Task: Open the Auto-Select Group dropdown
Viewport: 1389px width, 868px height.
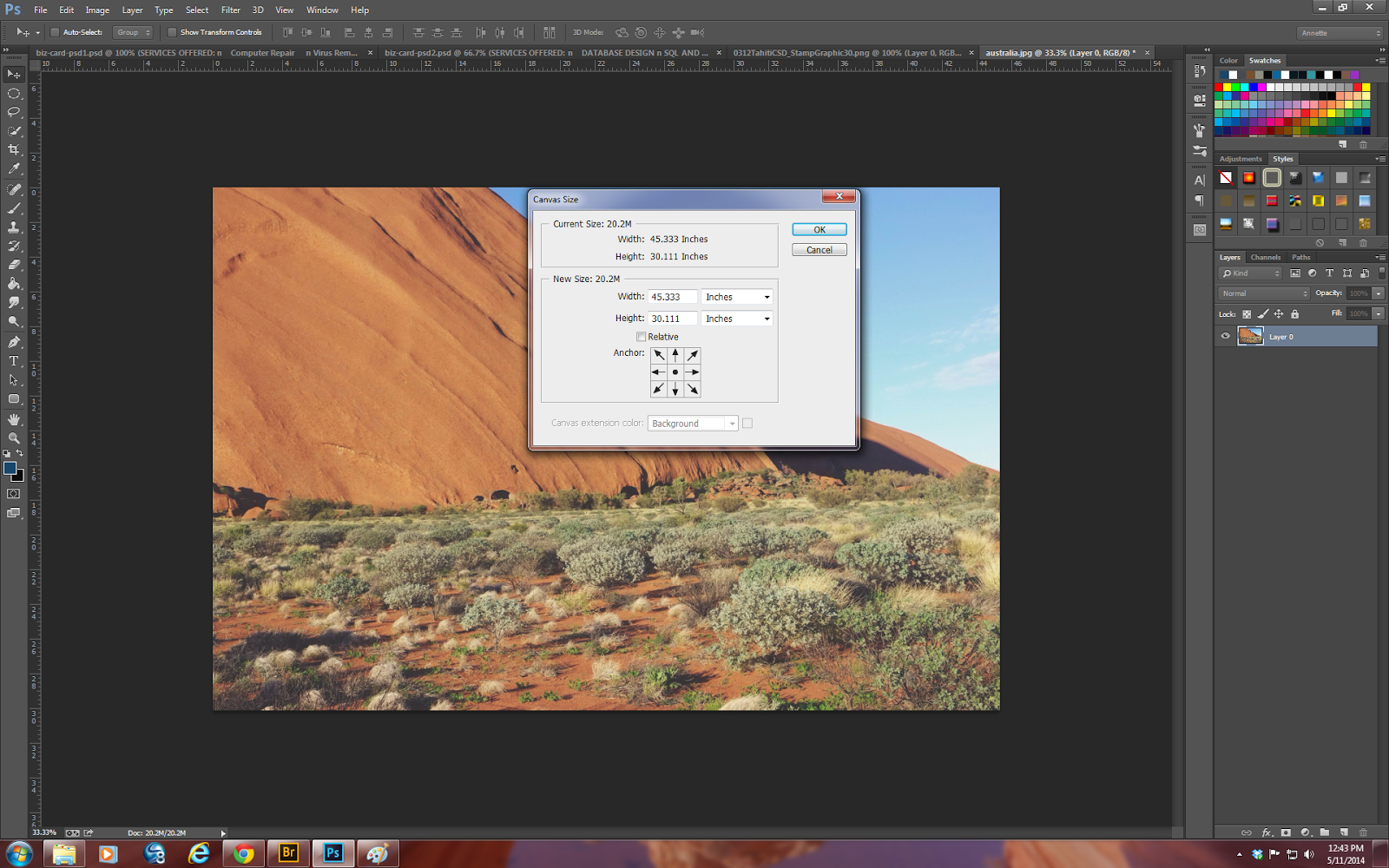Action: (x=134, y=32)
